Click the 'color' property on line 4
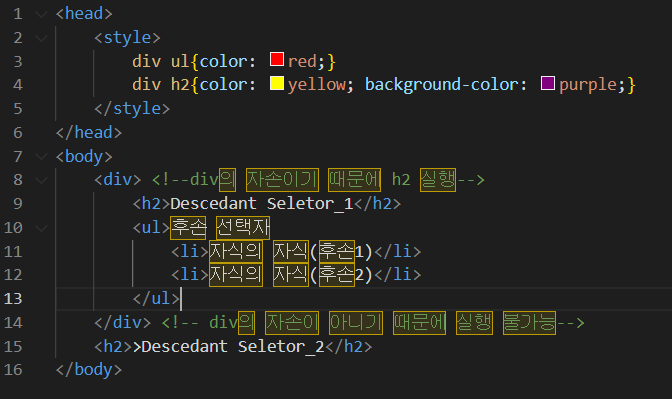The height and width of the screenshot is (399, 672). [x=223, y=85]
